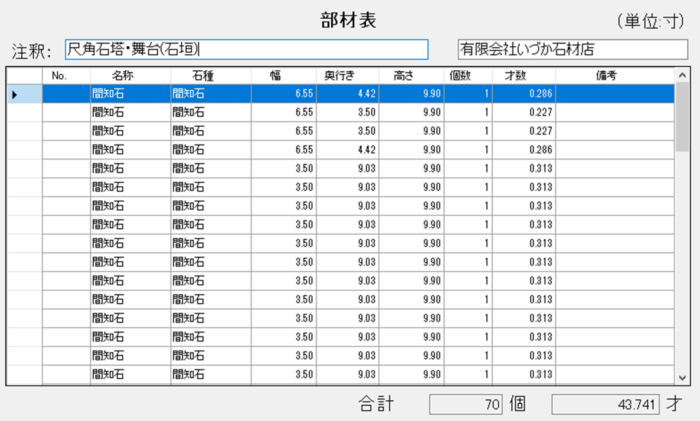Image resolution: width=700 pixels, height=421 pixels.
Task: Select the 名称 cell in the highlighted row
Action: [x=130, y=94]
